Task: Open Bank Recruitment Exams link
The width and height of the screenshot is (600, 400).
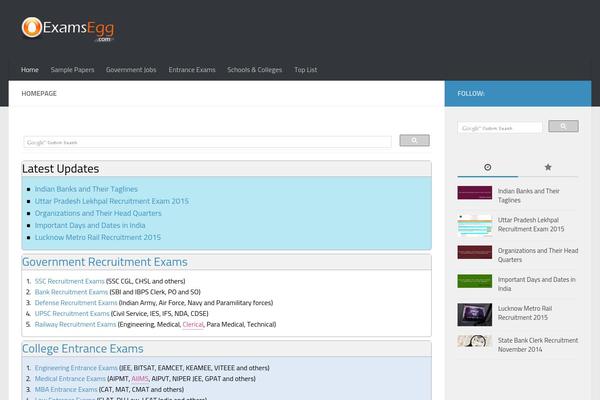Action: coord(71,292)
